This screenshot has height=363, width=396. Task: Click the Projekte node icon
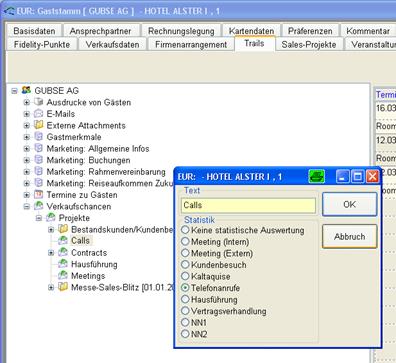tap(51, 217)
